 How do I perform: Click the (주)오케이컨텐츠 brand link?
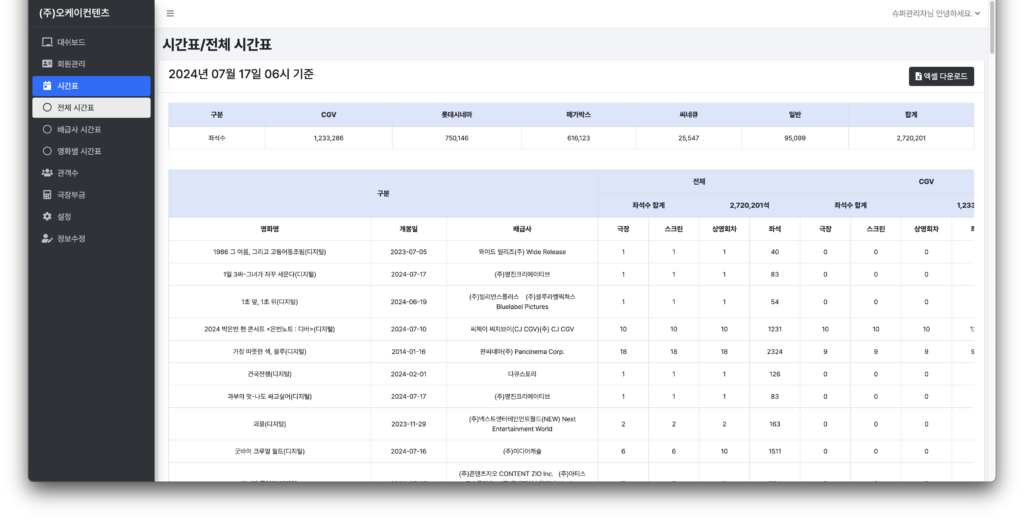(x=74, y=13)
